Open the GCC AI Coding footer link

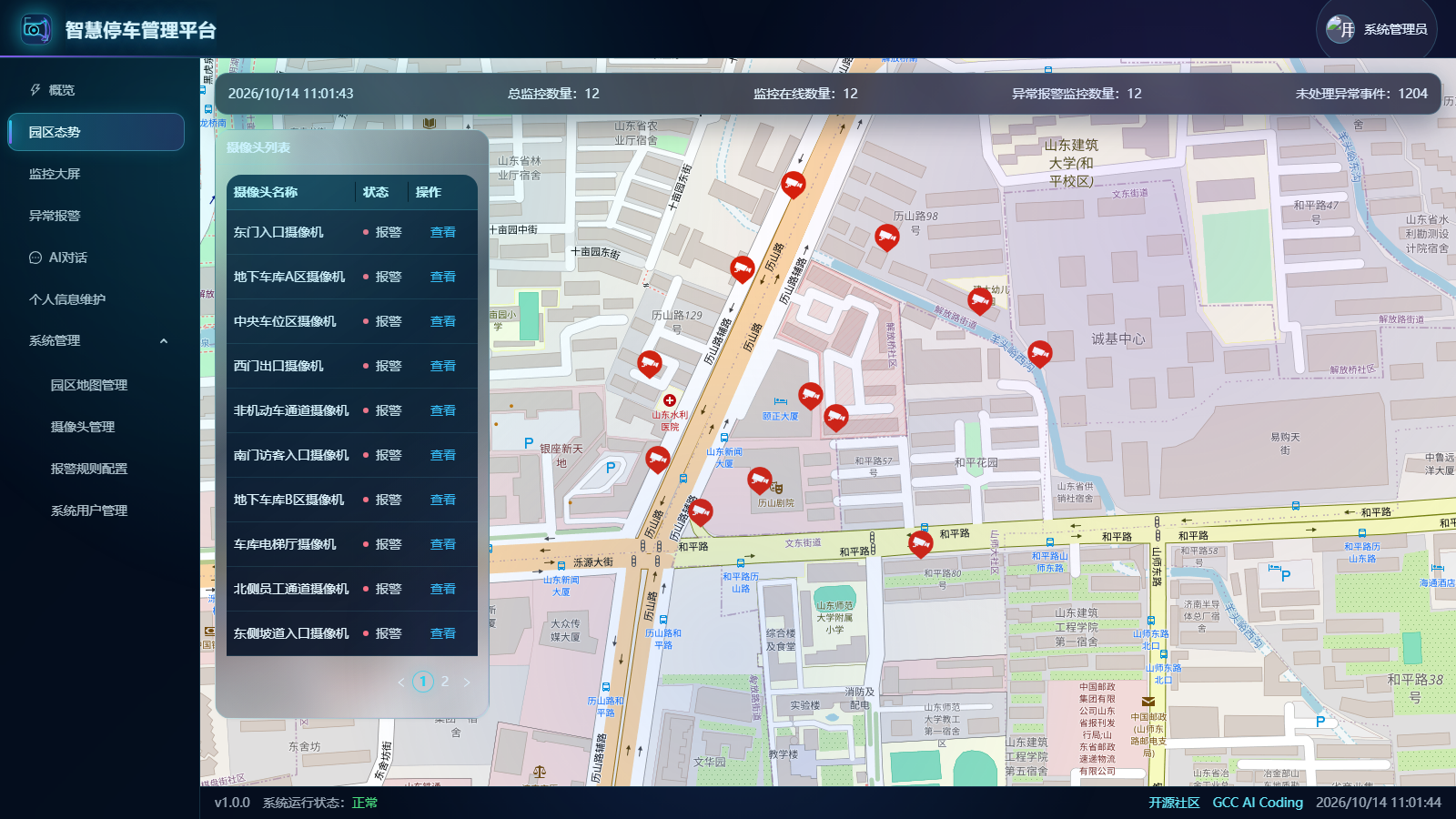click(1258, 803)
